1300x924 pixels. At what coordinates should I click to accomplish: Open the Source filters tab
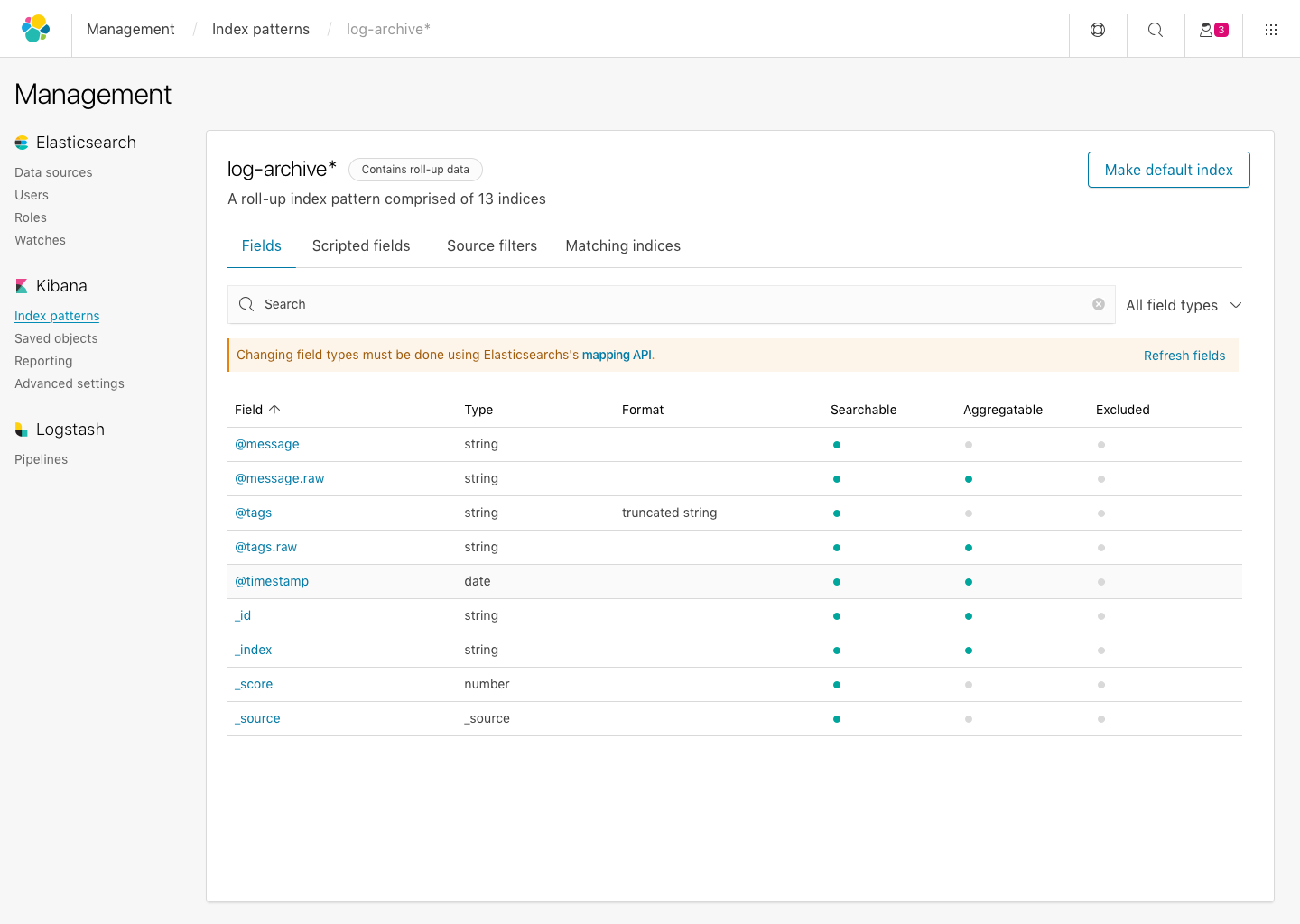coord(492,245)
